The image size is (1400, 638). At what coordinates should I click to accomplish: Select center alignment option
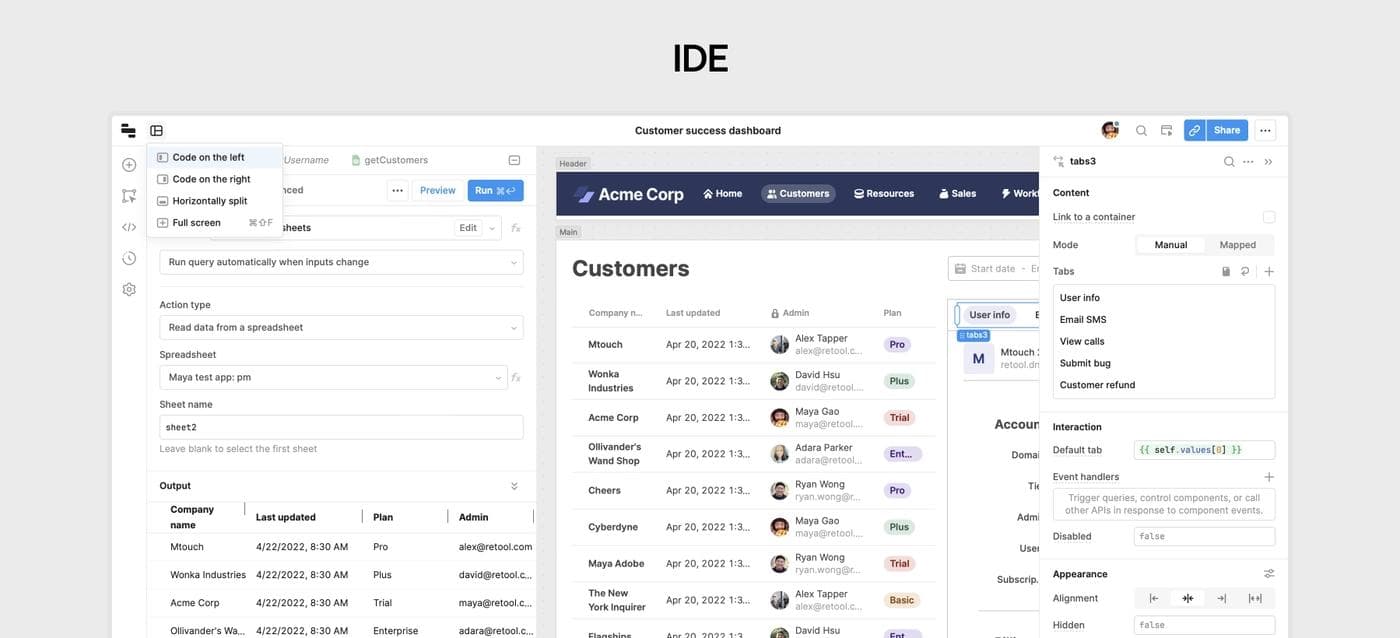point(1187,598)
